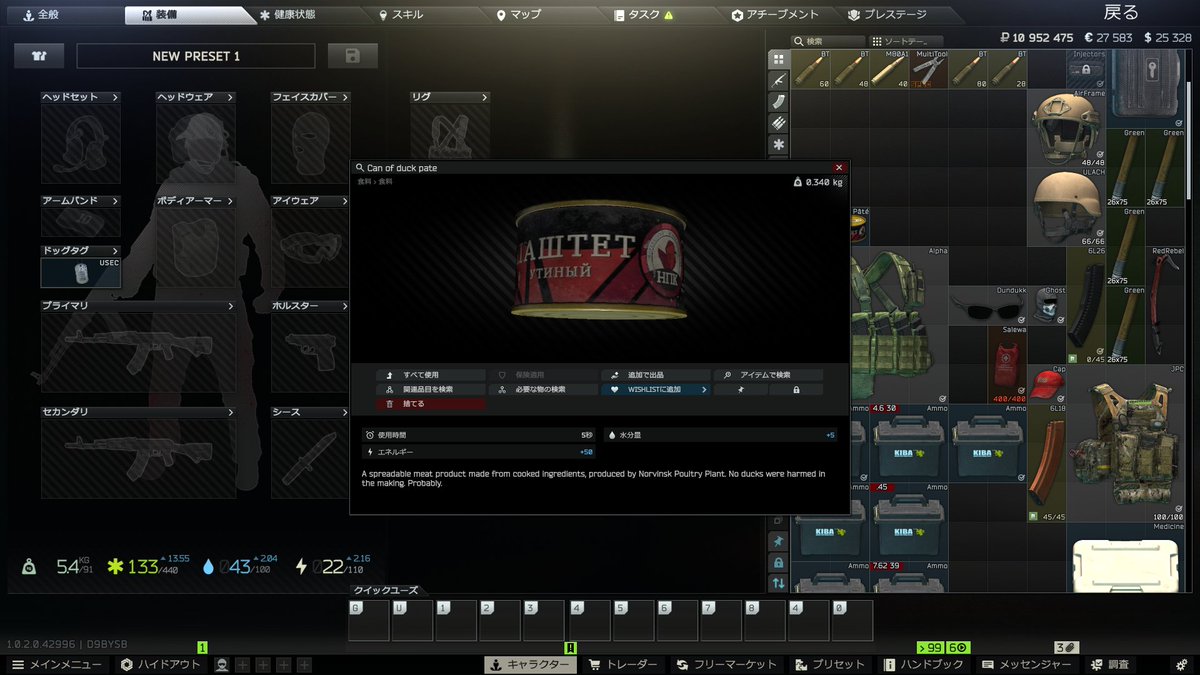Switch to the プレステージ tab
Viewport: 1200px width, 675px height.
click(887, 15)
